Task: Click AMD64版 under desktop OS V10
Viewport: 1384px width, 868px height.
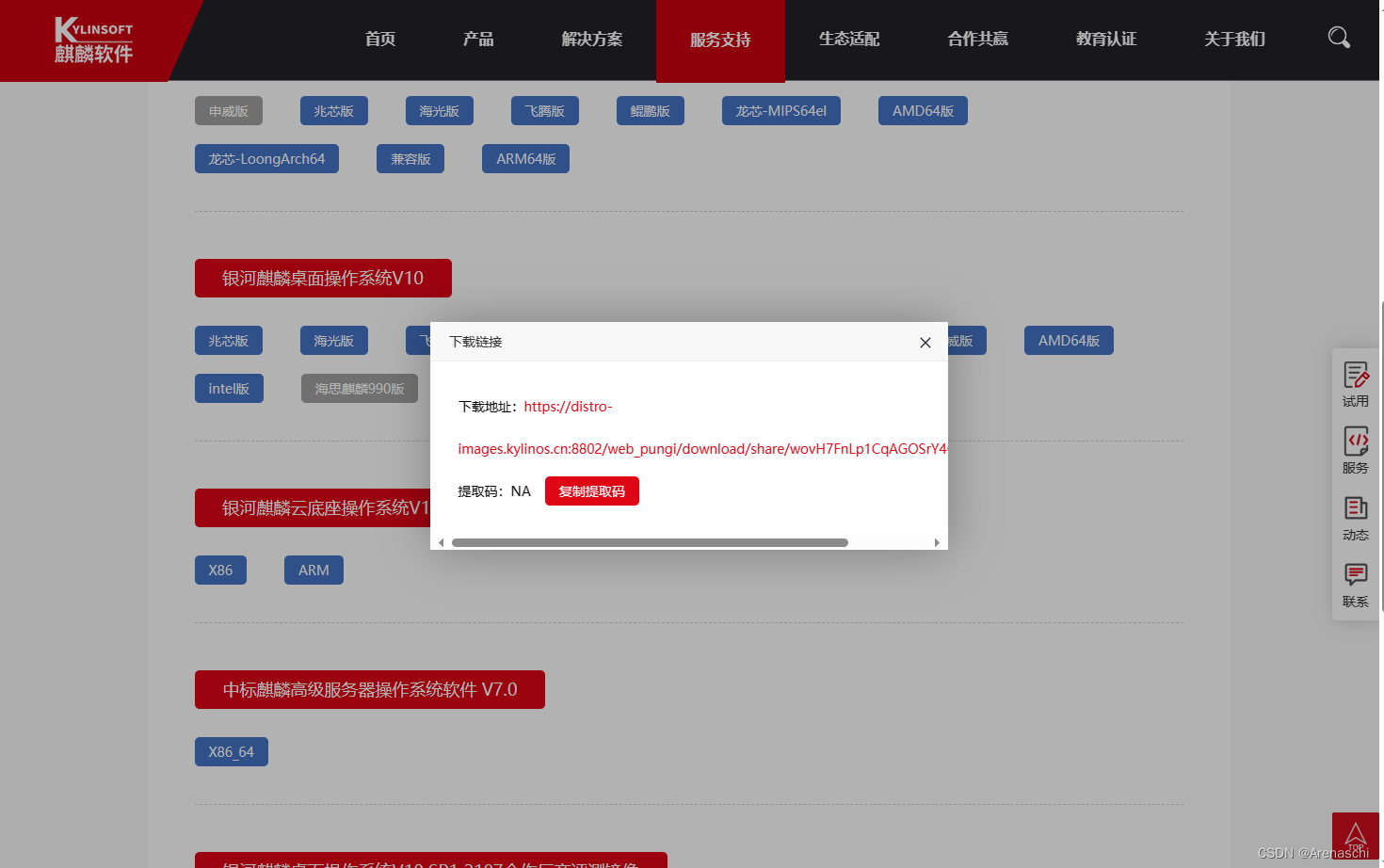Action: [x=1069, y=341]
